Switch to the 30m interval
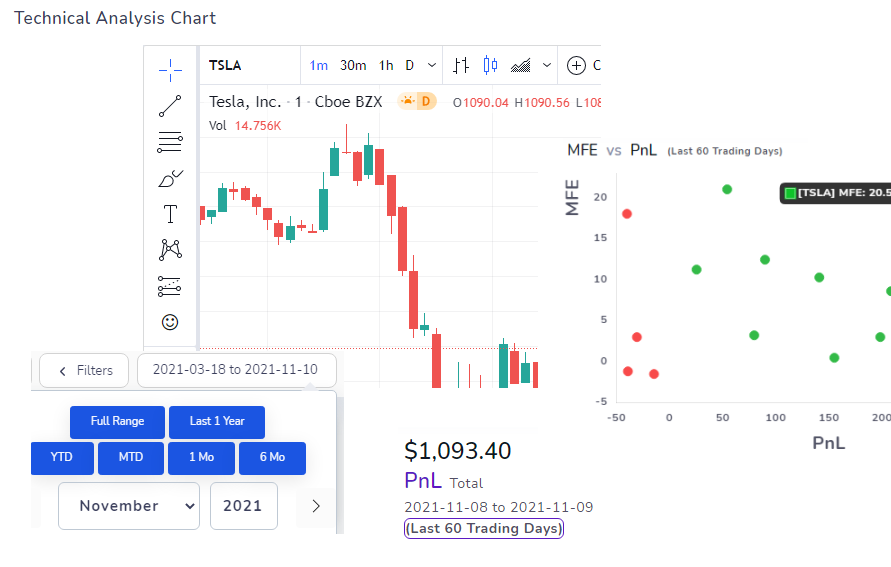The height and width of the screenshot is (567, 891). 353,65
